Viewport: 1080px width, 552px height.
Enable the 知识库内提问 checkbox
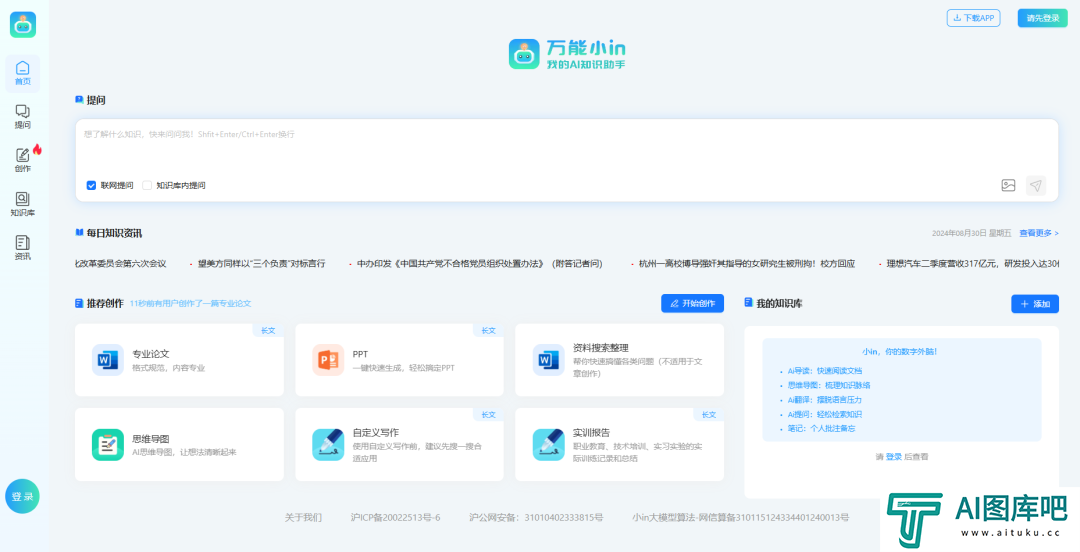coord(147,185)
